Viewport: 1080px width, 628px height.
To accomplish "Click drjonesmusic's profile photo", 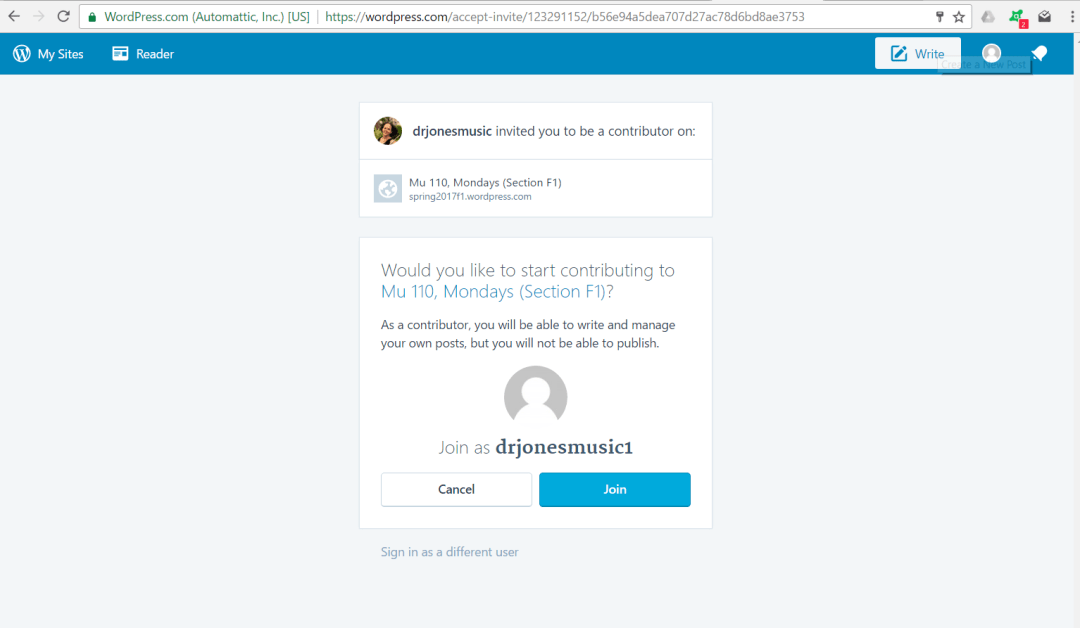I will 388,131.
